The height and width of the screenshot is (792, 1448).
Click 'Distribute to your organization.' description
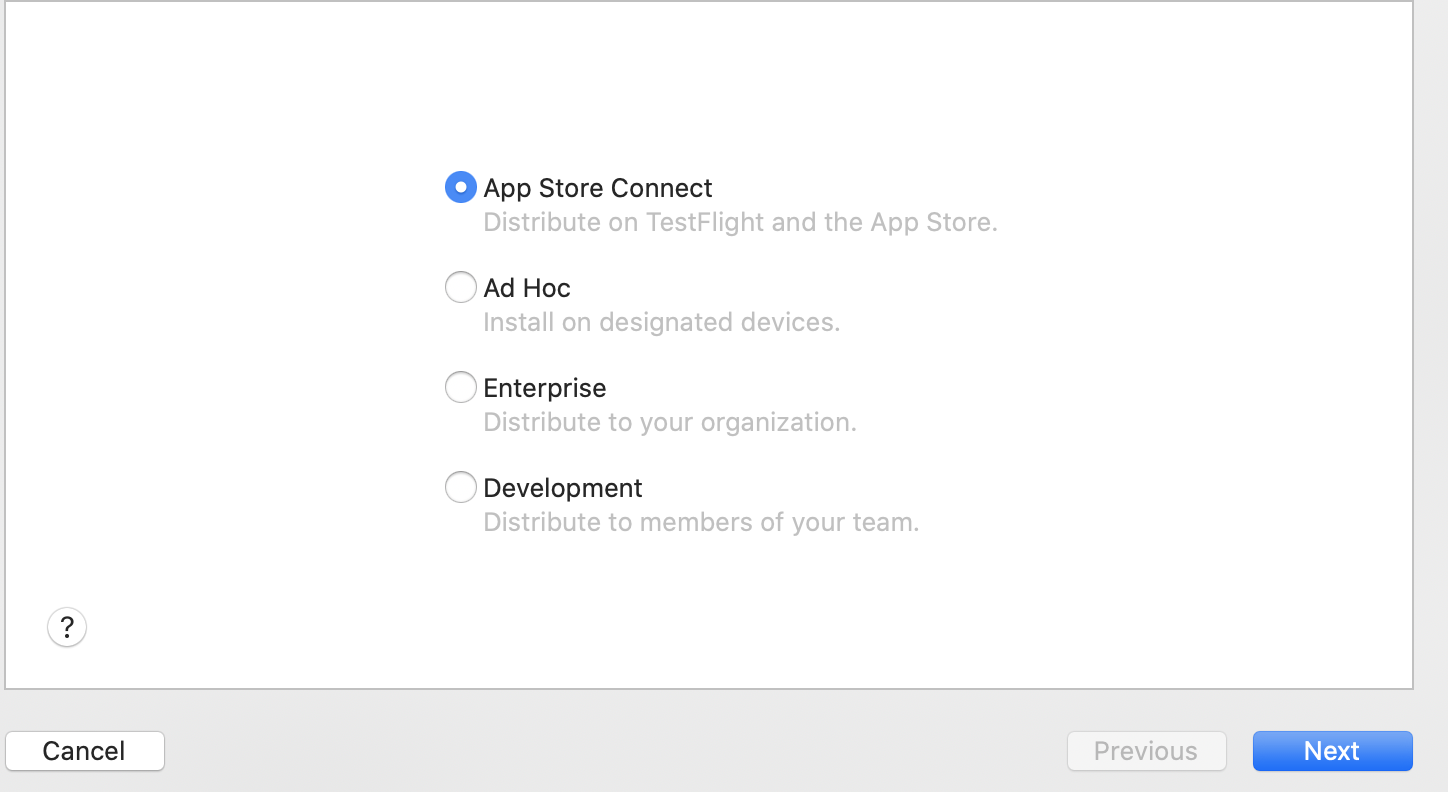pos(670,422)
